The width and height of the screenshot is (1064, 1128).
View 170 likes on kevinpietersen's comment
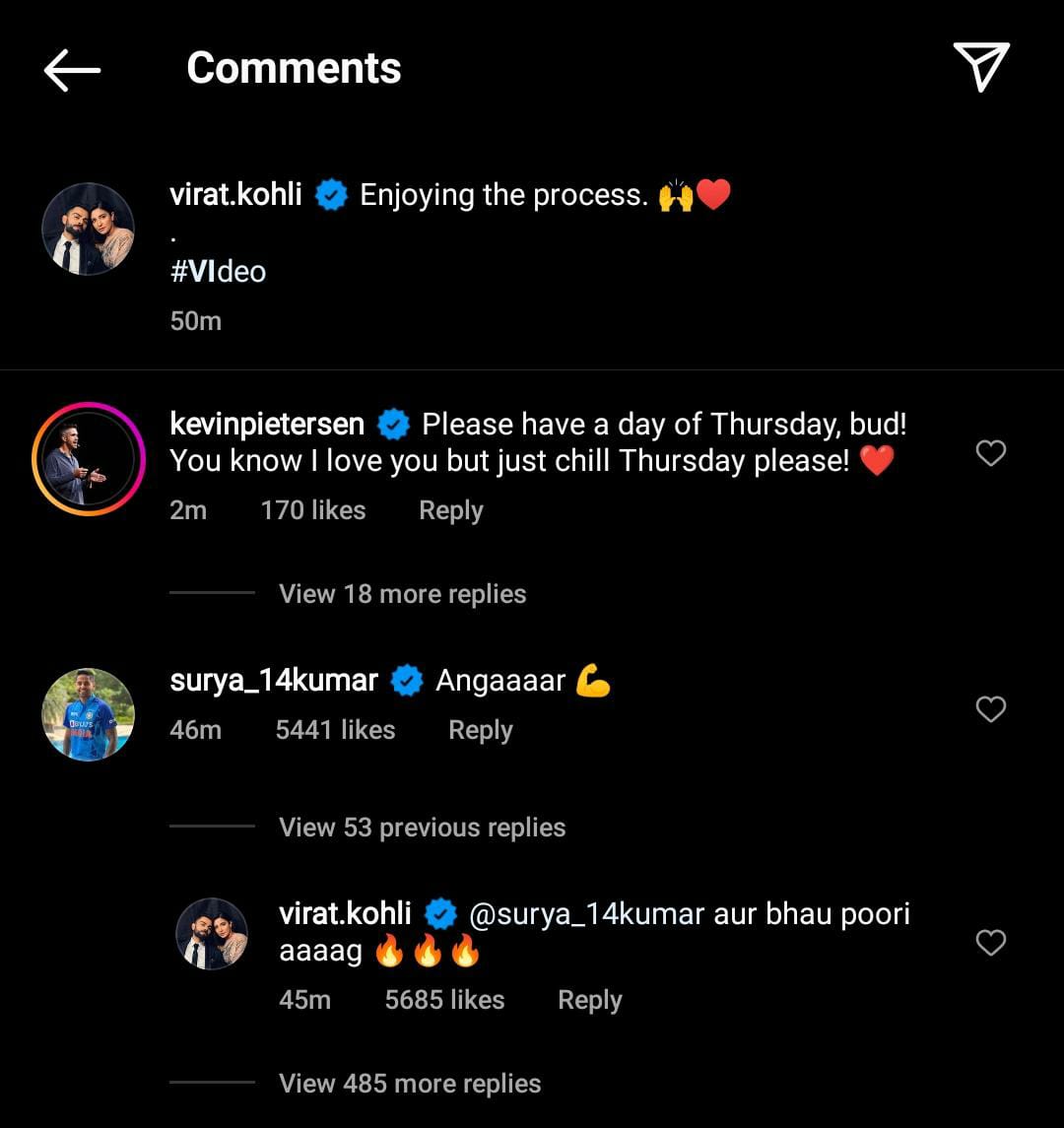(312, 510)
